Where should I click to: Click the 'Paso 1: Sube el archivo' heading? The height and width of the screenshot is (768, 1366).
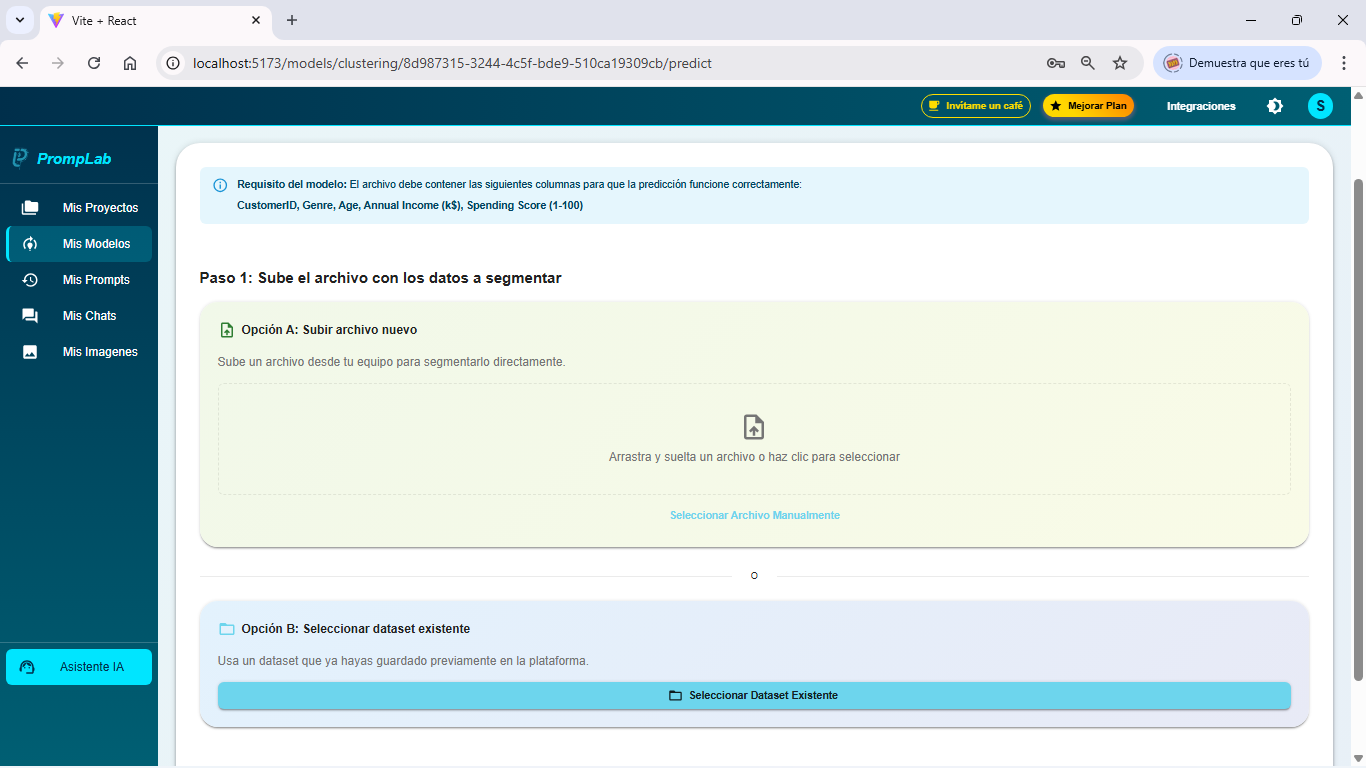(x=380, y=278)
